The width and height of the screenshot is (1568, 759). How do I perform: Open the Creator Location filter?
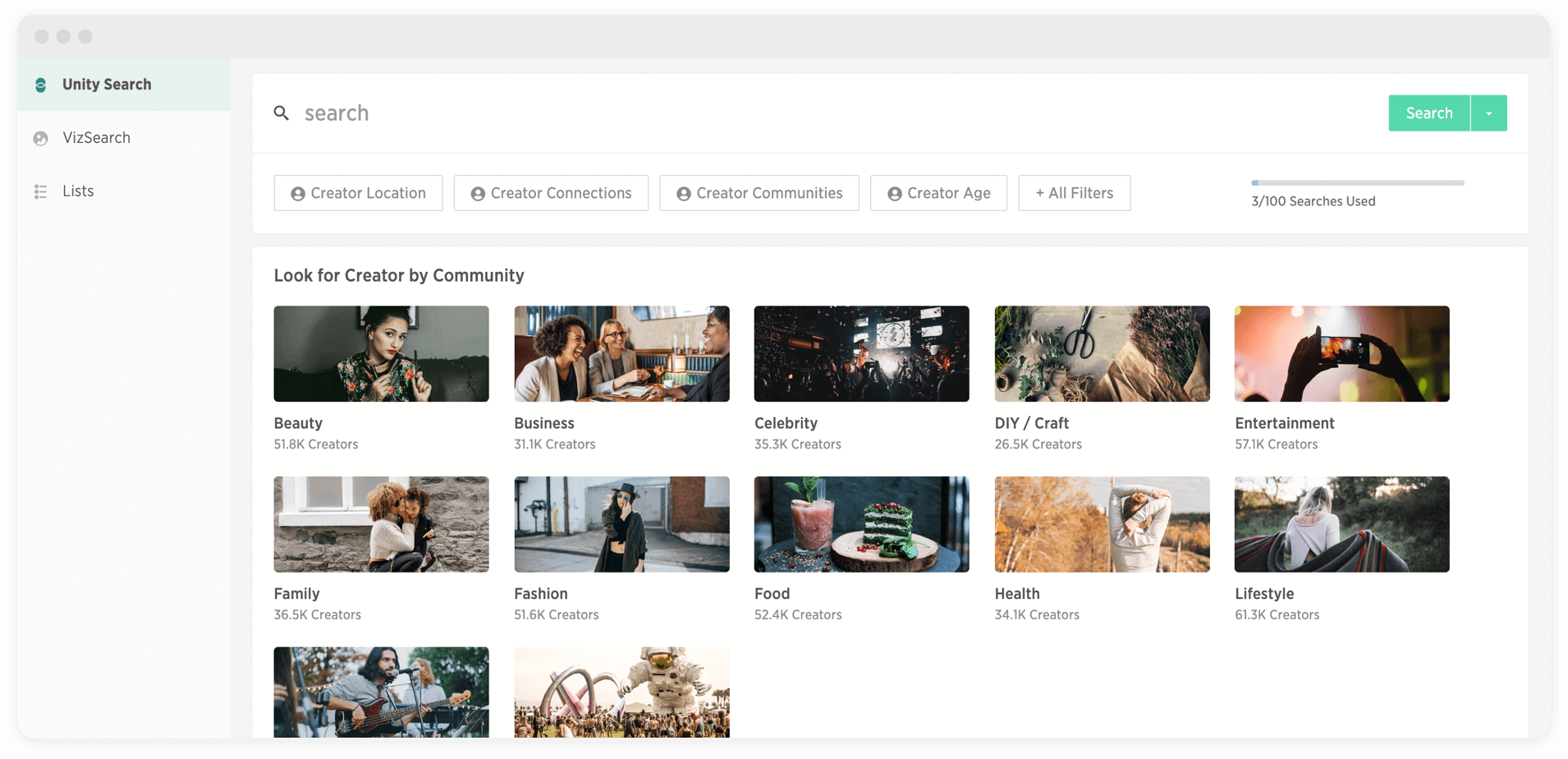(x=359, y=193)
